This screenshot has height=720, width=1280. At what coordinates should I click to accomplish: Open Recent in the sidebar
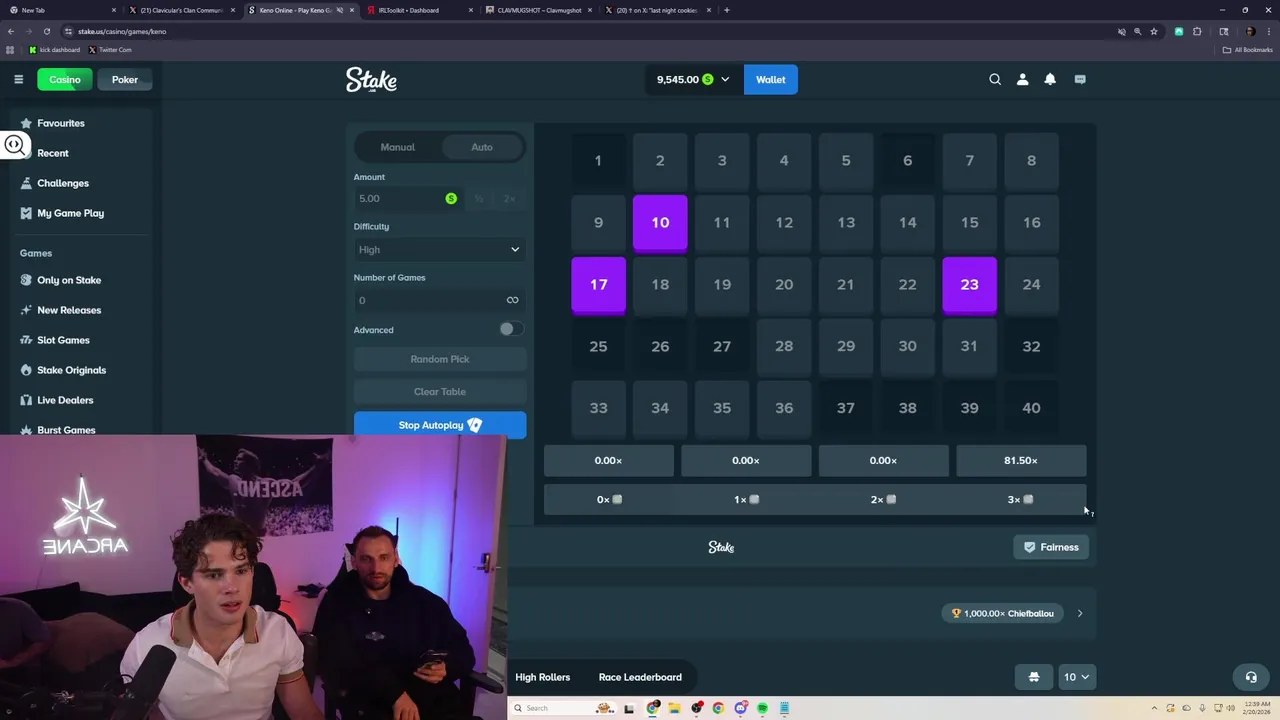coord(52,153)
